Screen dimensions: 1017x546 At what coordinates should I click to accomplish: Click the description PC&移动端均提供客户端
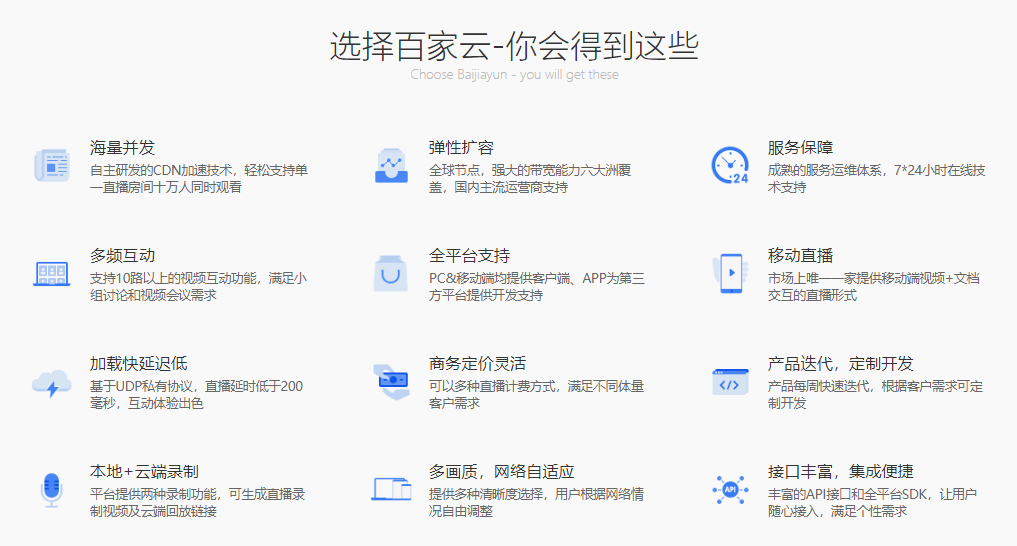coord(537,287)
